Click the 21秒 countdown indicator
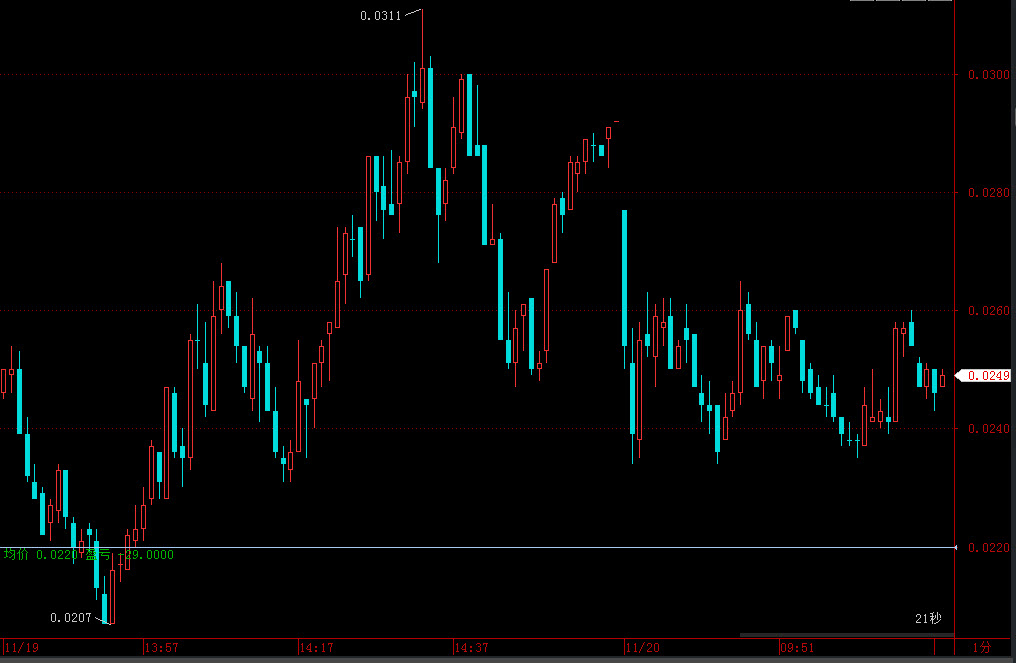This screenshot has width=1016, height=663. pyautogui.click(x=928, y=618)
